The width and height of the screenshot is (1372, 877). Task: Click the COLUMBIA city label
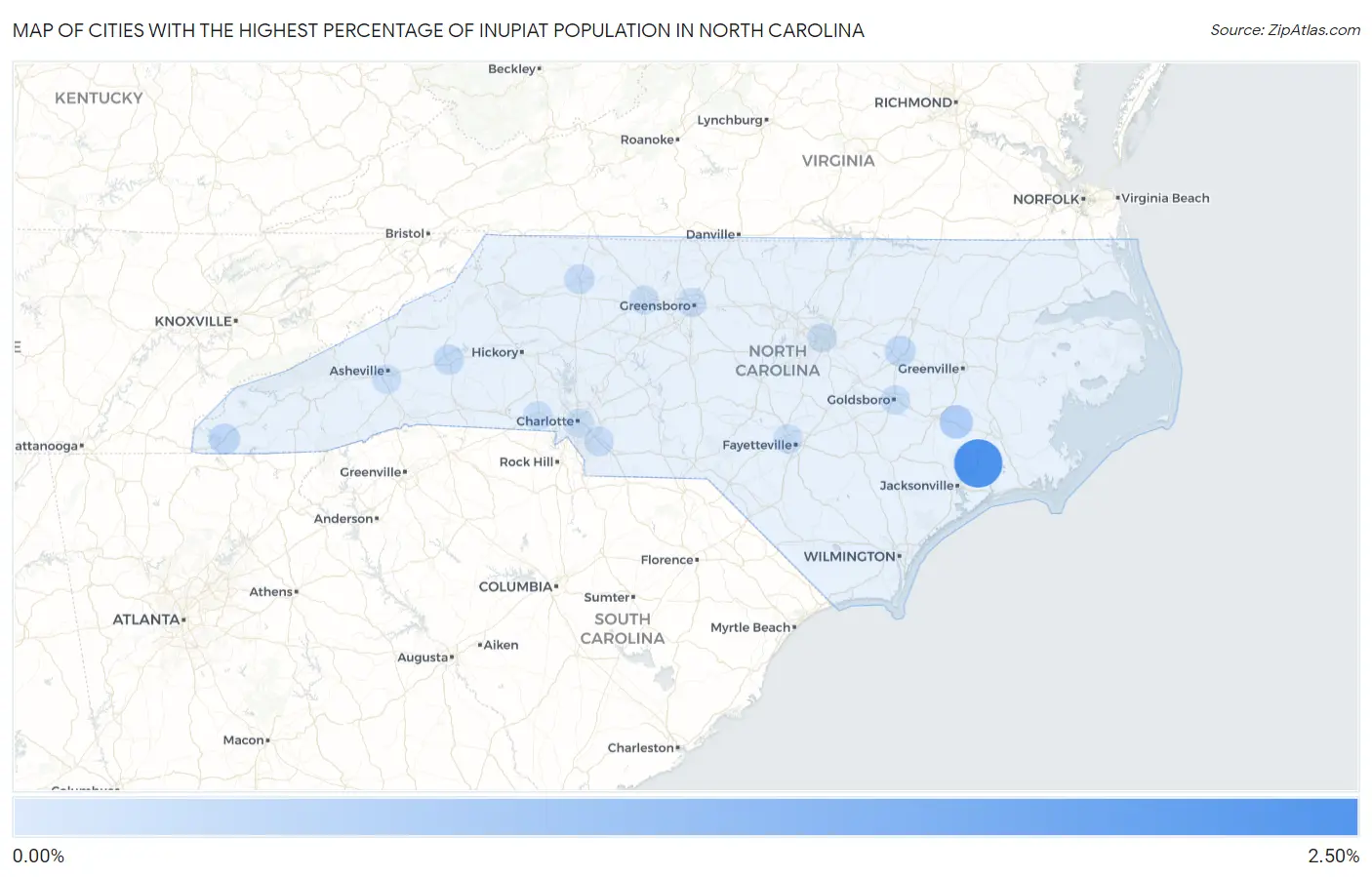pyautogui.click(x=515, y=586)
